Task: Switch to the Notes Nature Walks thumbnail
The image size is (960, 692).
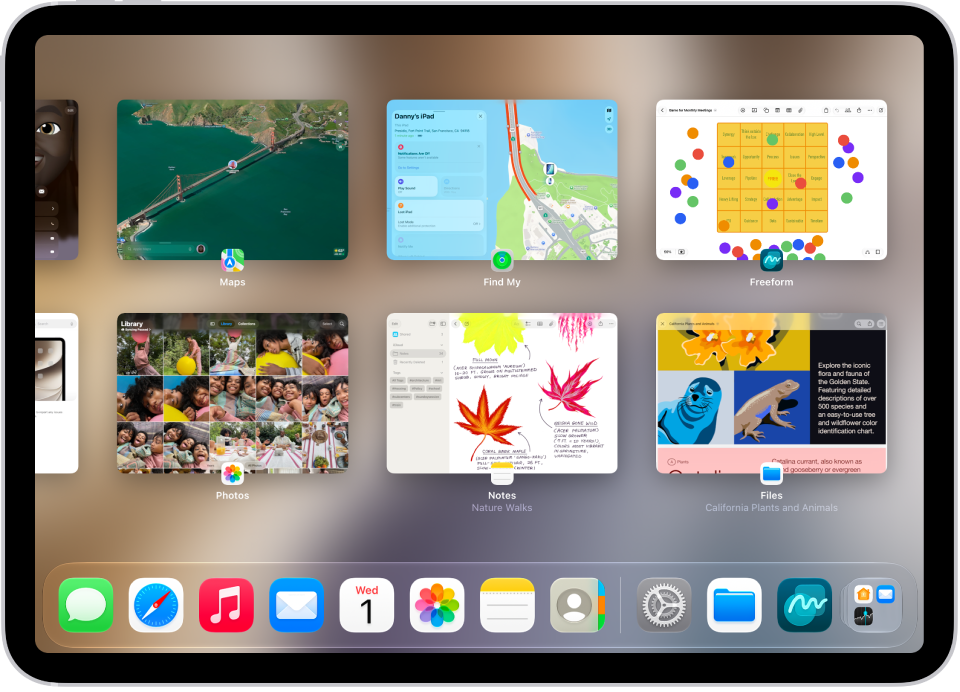Action: [x=502, y=393]
